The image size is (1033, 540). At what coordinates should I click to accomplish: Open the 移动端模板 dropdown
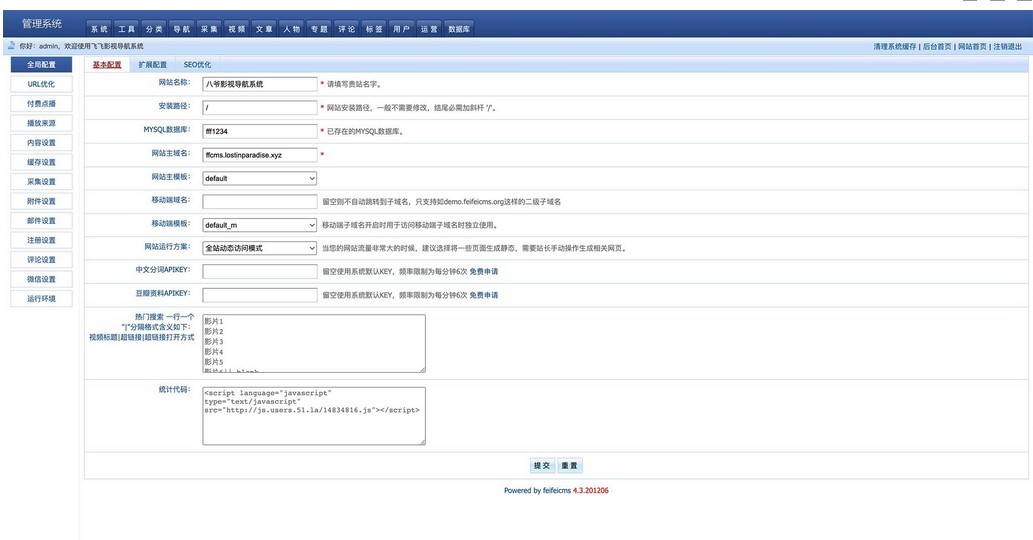(x=260, y=225)
